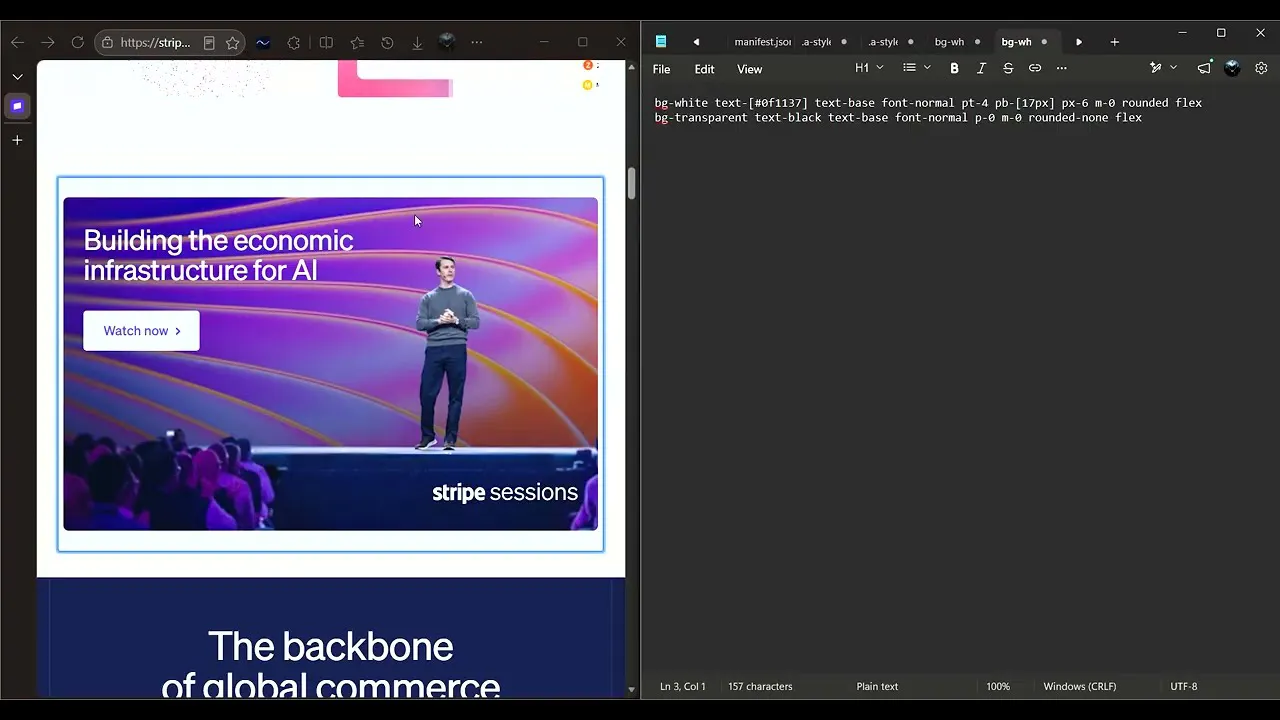Click Plain text in status bar
Viewport: 1280px width, 720px height.
877,687
